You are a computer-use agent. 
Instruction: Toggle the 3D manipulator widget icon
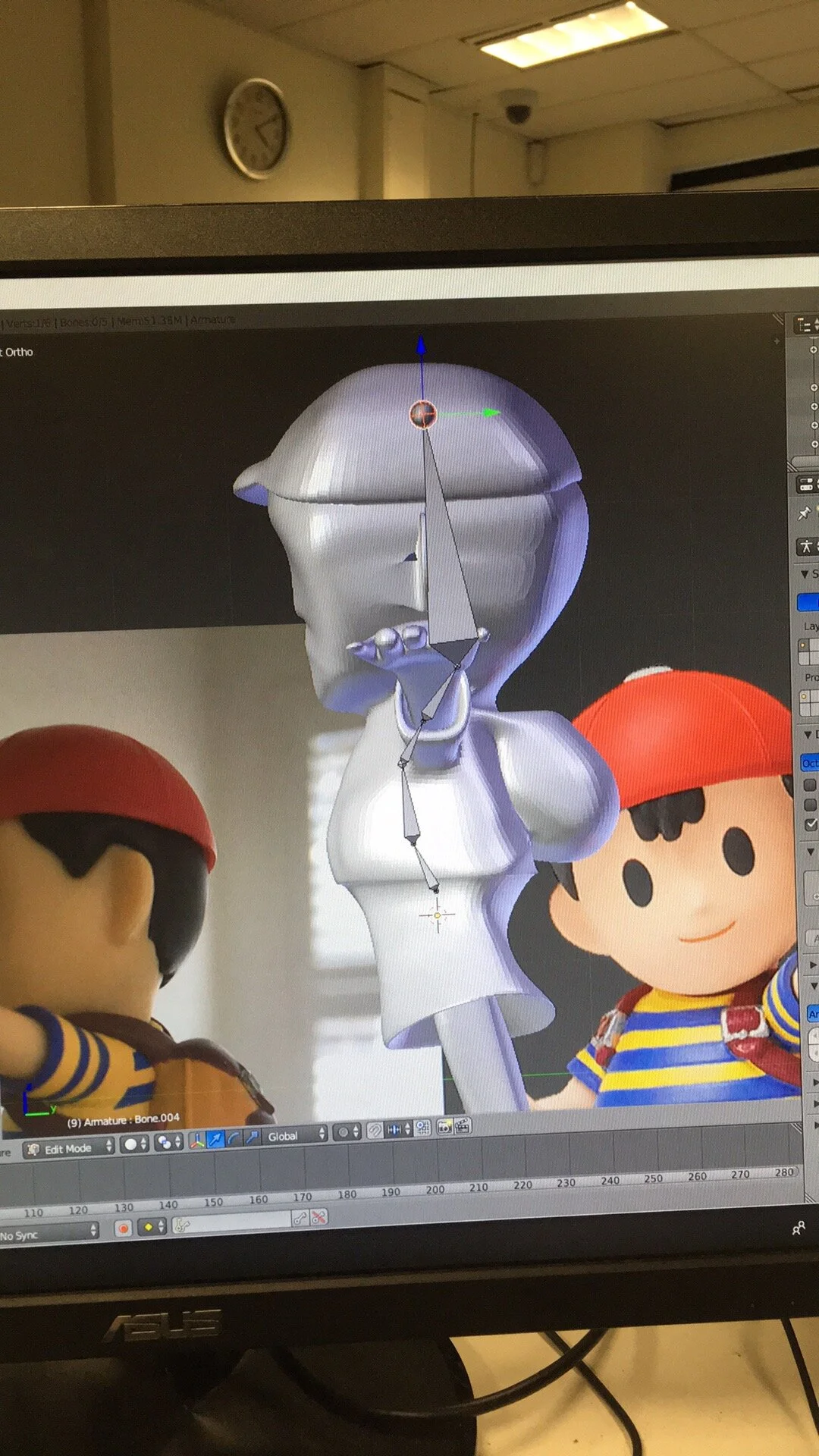(x=197, y=1140)
